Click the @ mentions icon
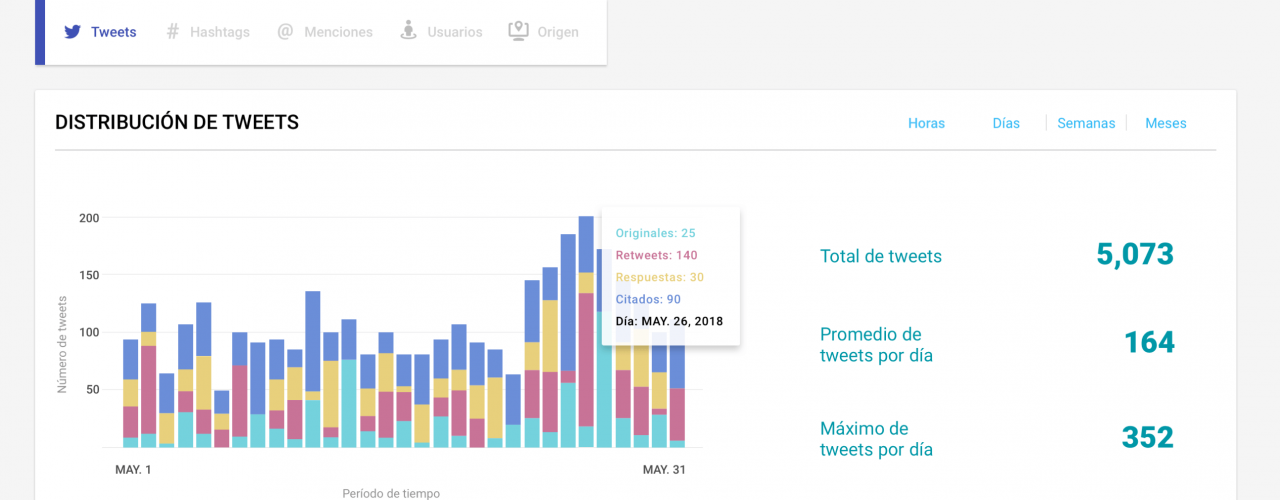Viewport: 1280px width, 500px height. tap(285, 32)
